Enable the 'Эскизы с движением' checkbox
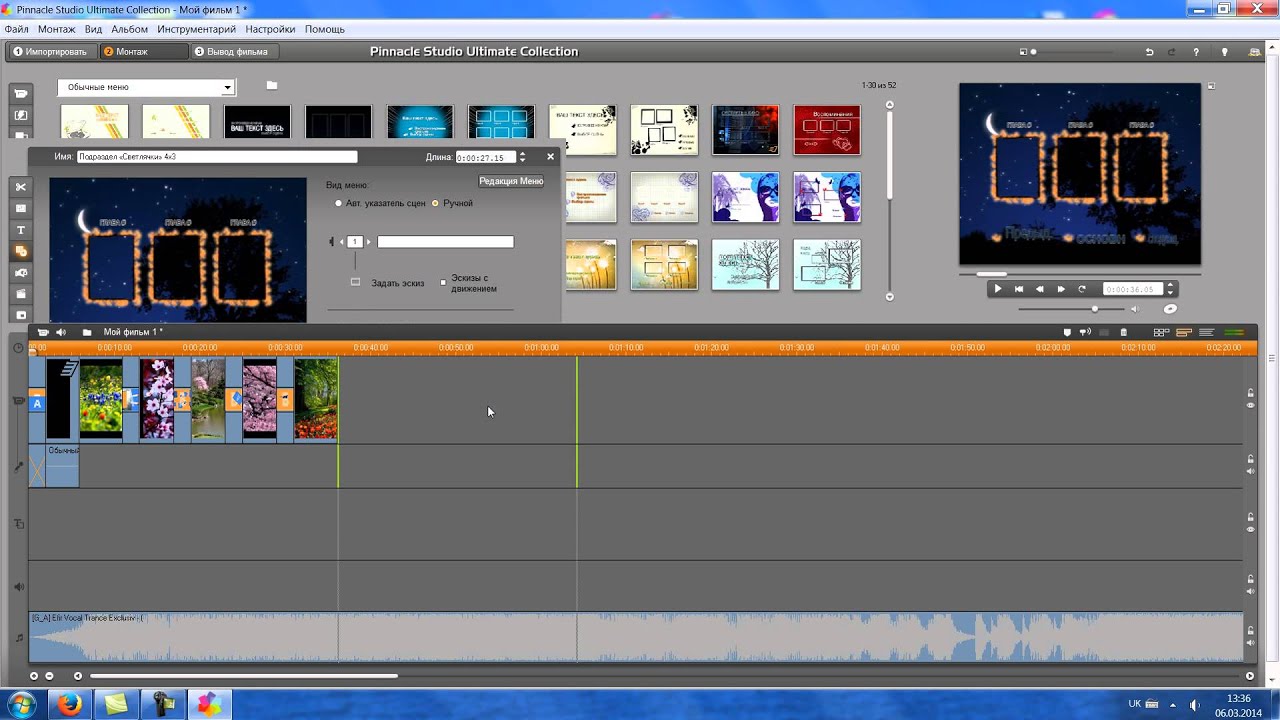 click(443, 283)
